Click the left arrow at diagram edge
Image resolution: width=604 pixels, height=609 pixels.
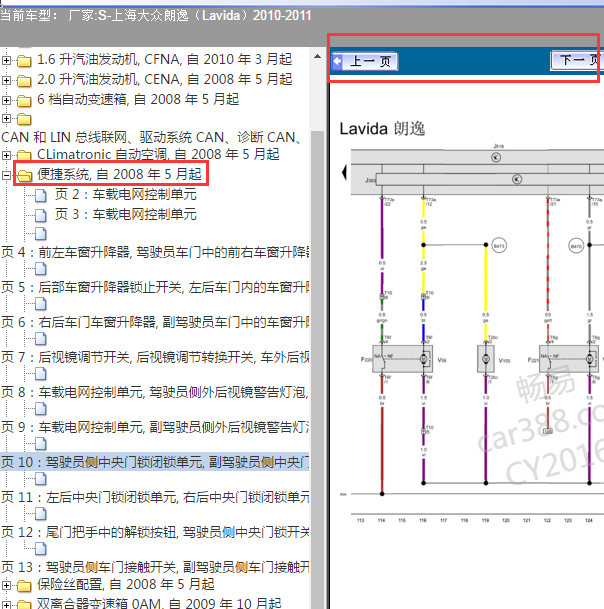click(x=344, y=172)
